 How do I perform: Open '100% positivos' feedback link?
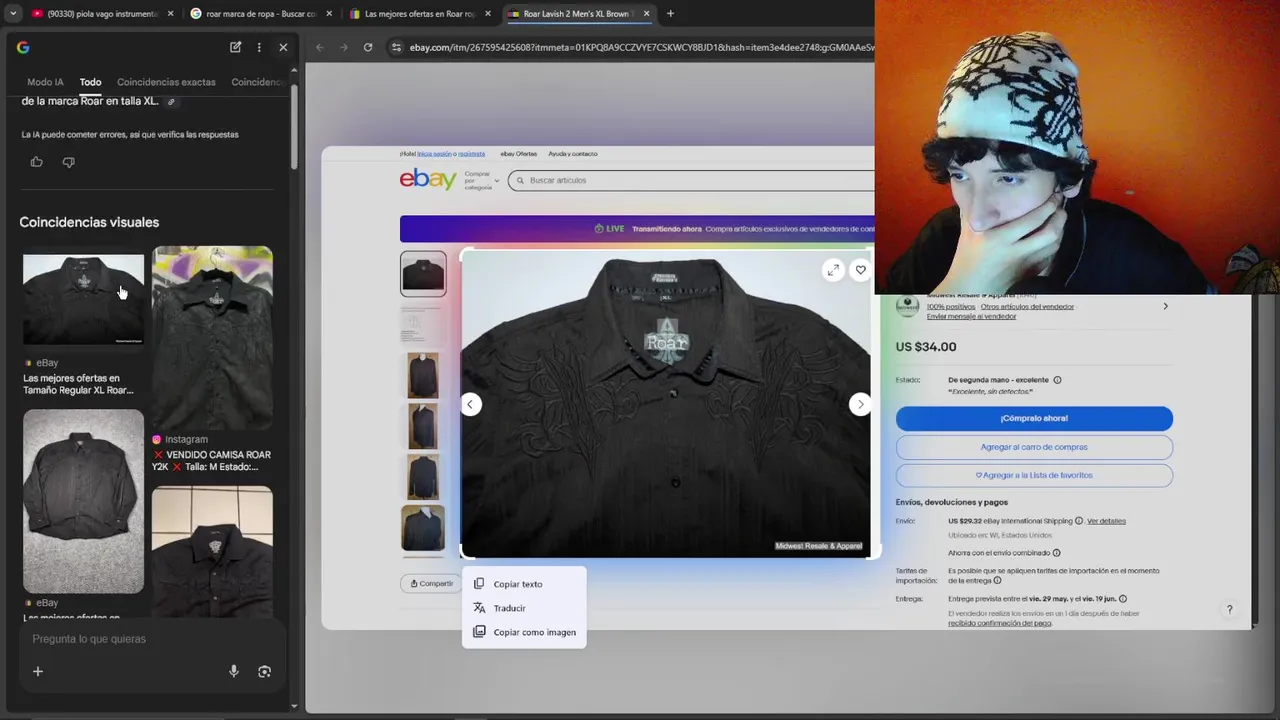950,306
